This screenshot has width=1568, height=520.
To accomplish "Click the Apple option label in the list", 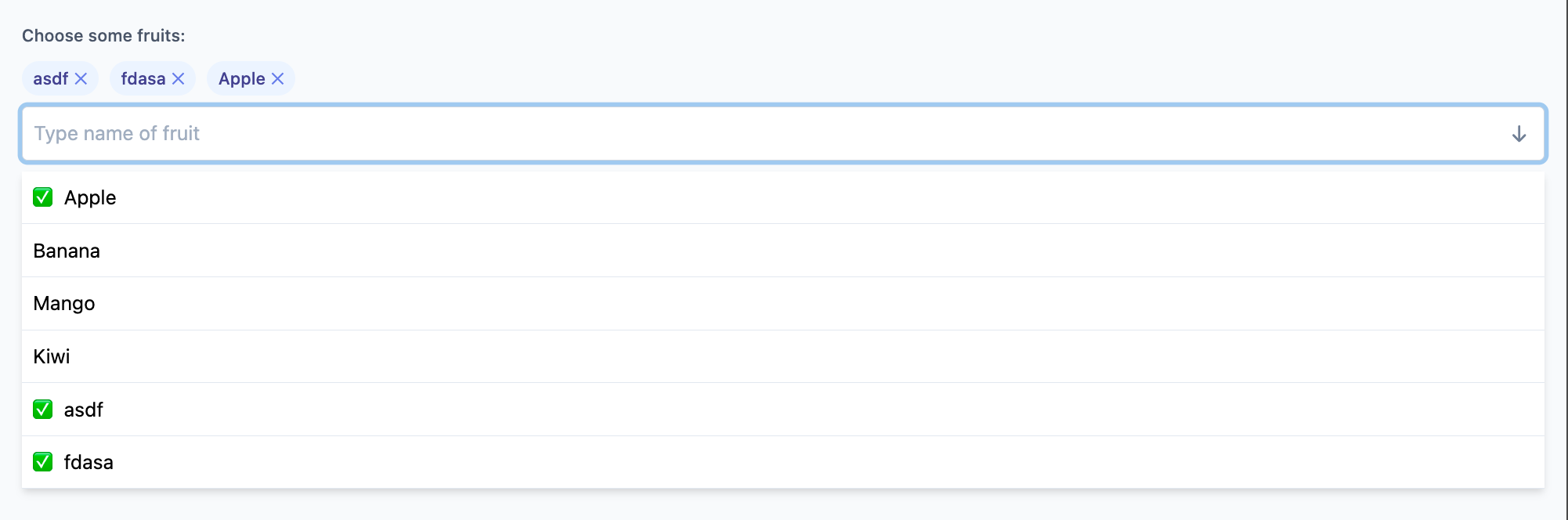I will click(x=90, y=198).
